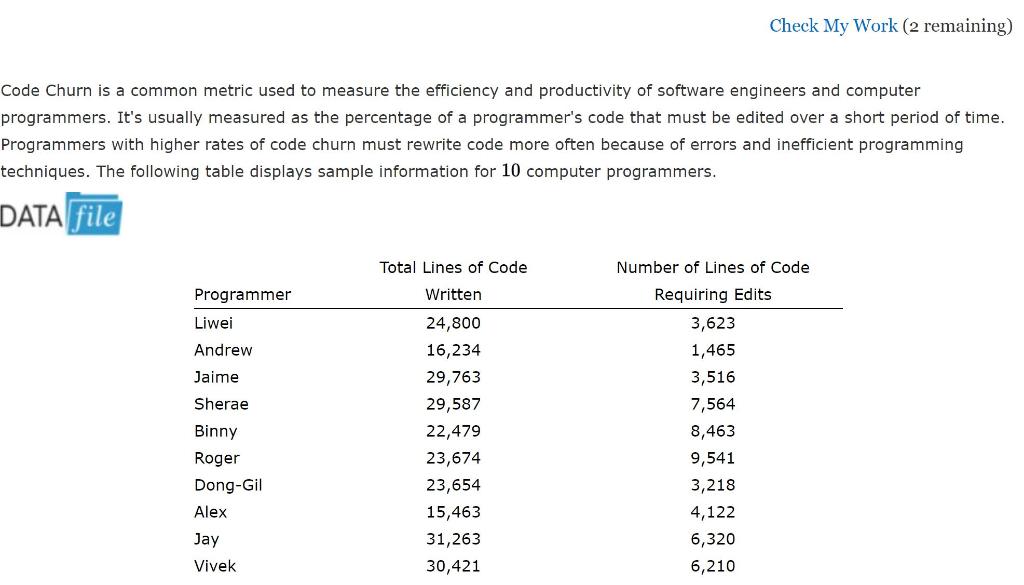
Task: Select Dong-Gil's name entry
Action: point(228,485)
